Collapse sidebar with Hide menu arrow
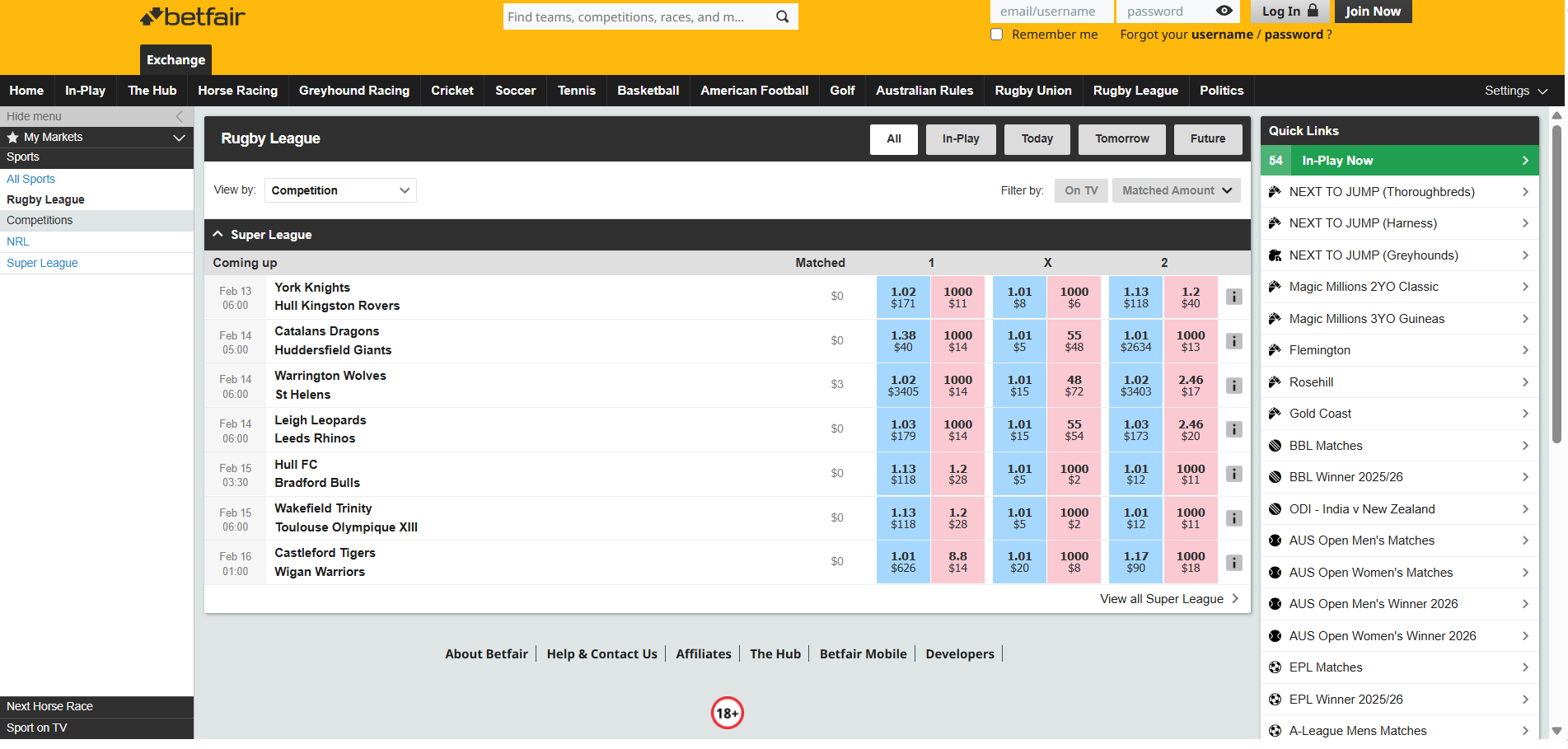 tap(180, 116)
